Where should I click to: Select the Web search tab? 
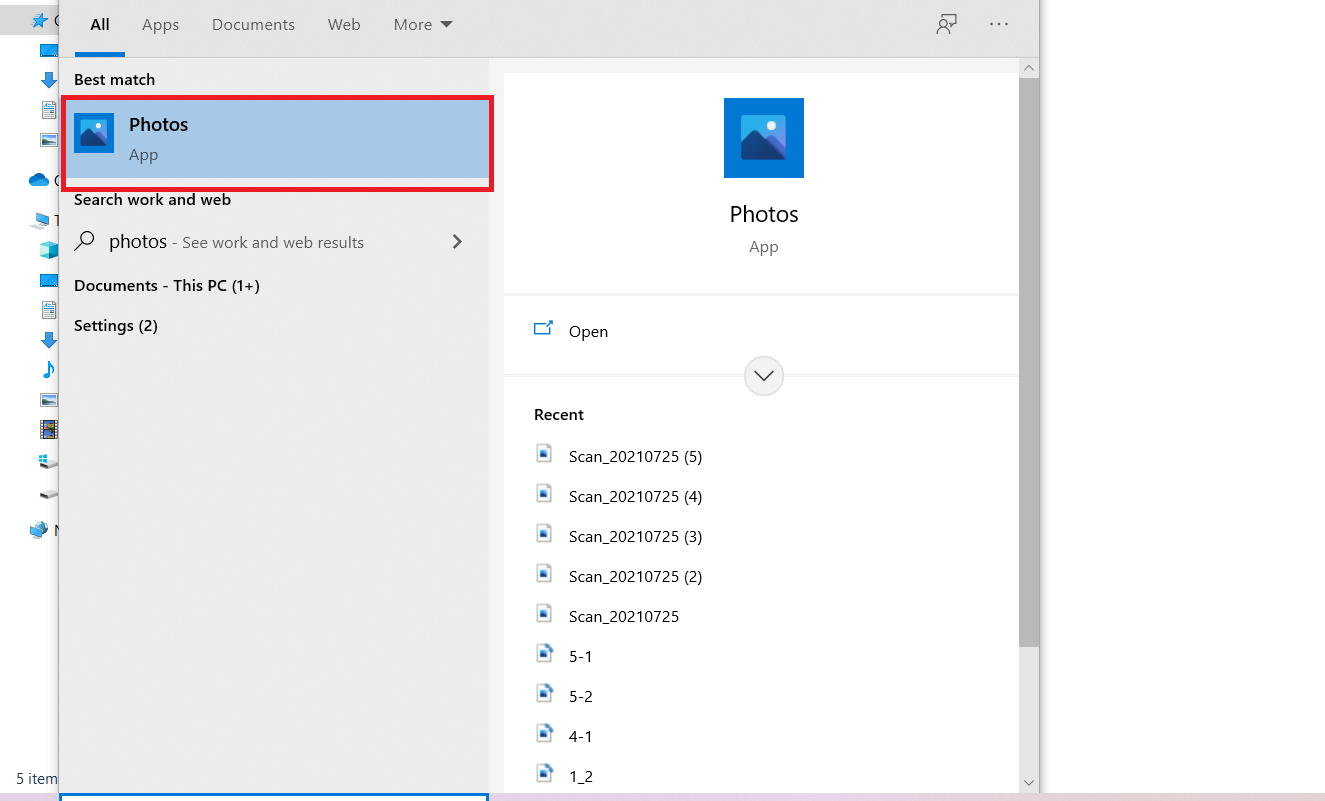pyautogui.click(x=344, y=25)
